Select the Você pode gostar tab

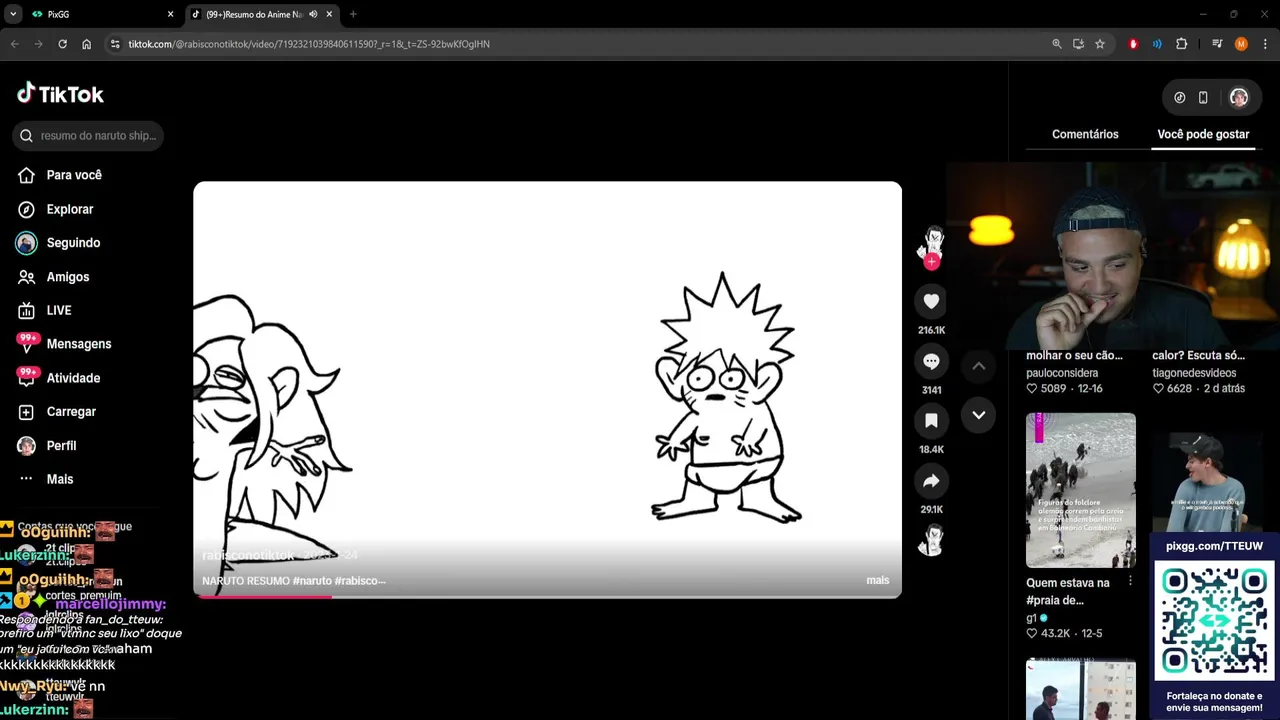pyautogui.click(x=1203, y=134)
